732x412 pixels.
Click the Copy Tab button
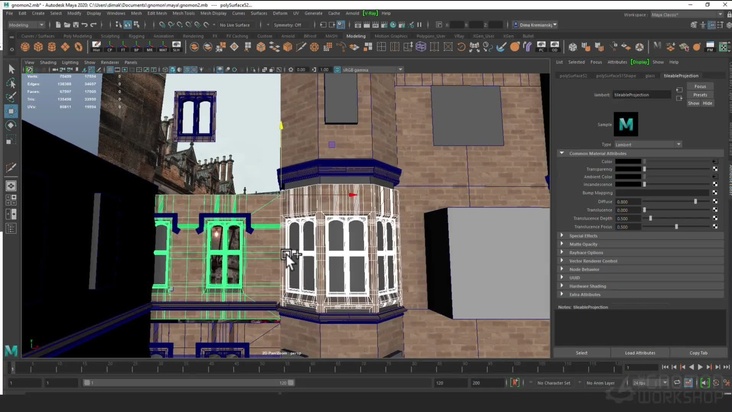click(x=698, y=353)
